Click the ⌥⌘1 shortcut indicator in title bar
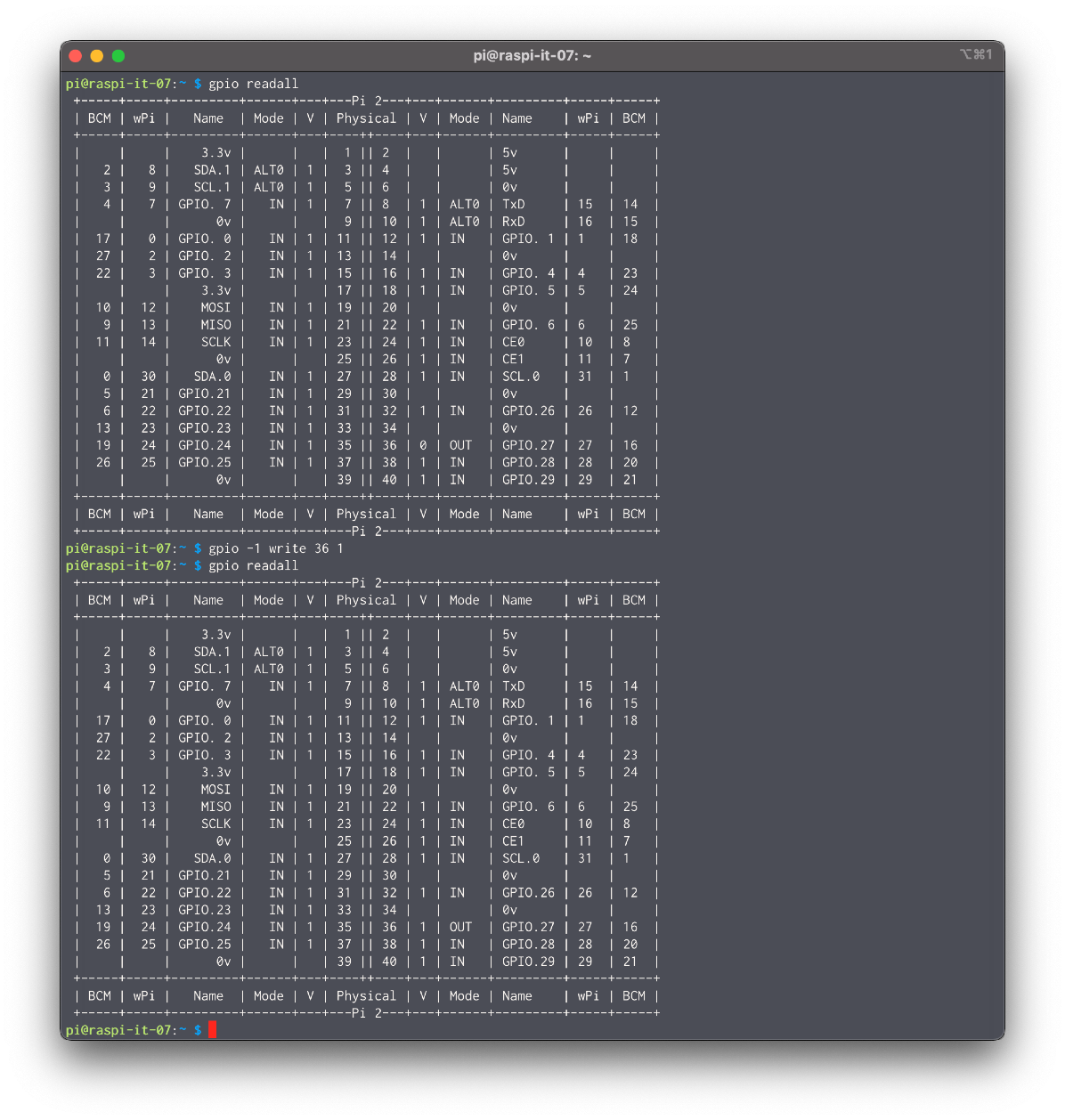Viewport: 1065px width, 1120px height. tap(975, 55)
